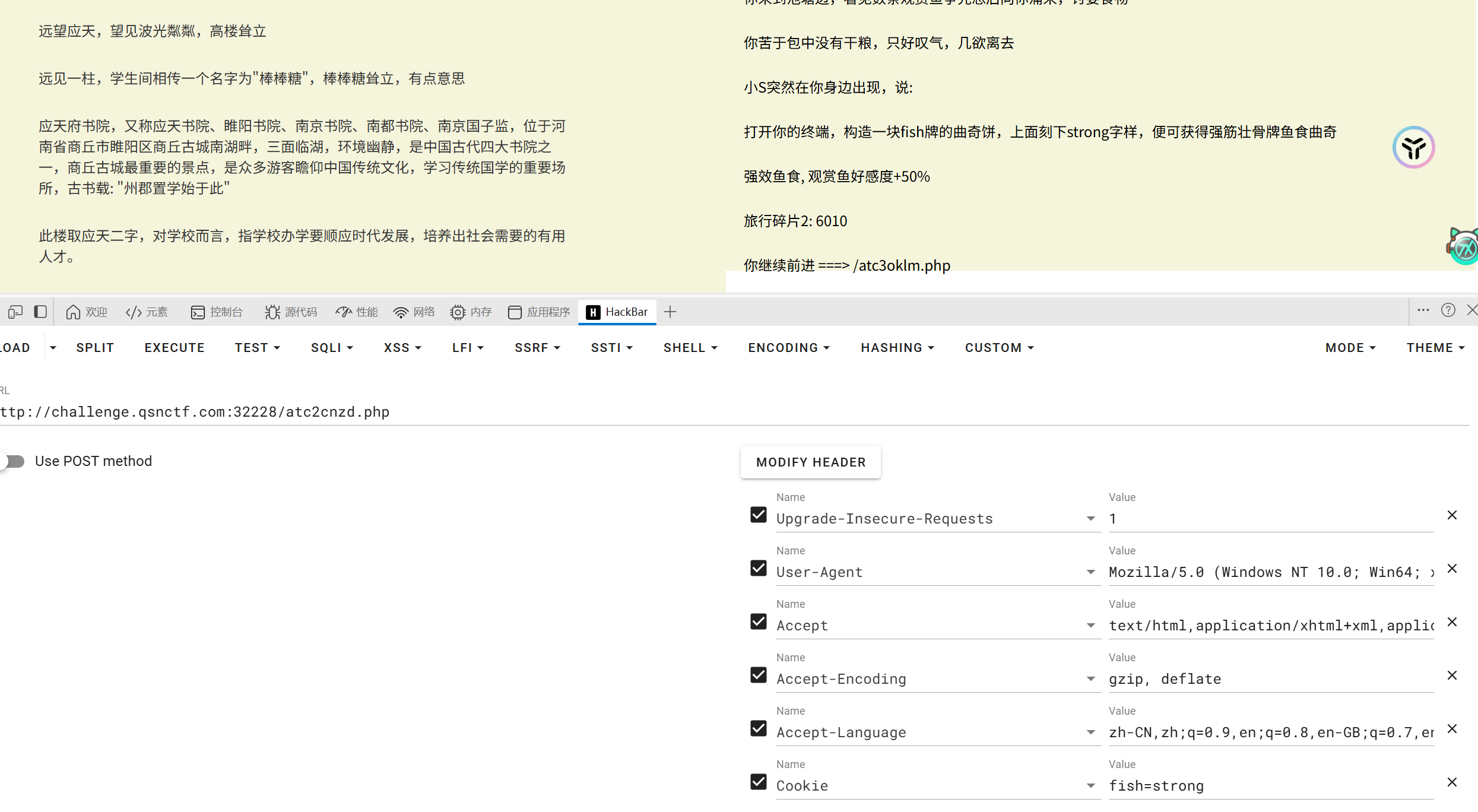Expand the Accept-Encoding name dropdown arrow

tap(1090, 679)
